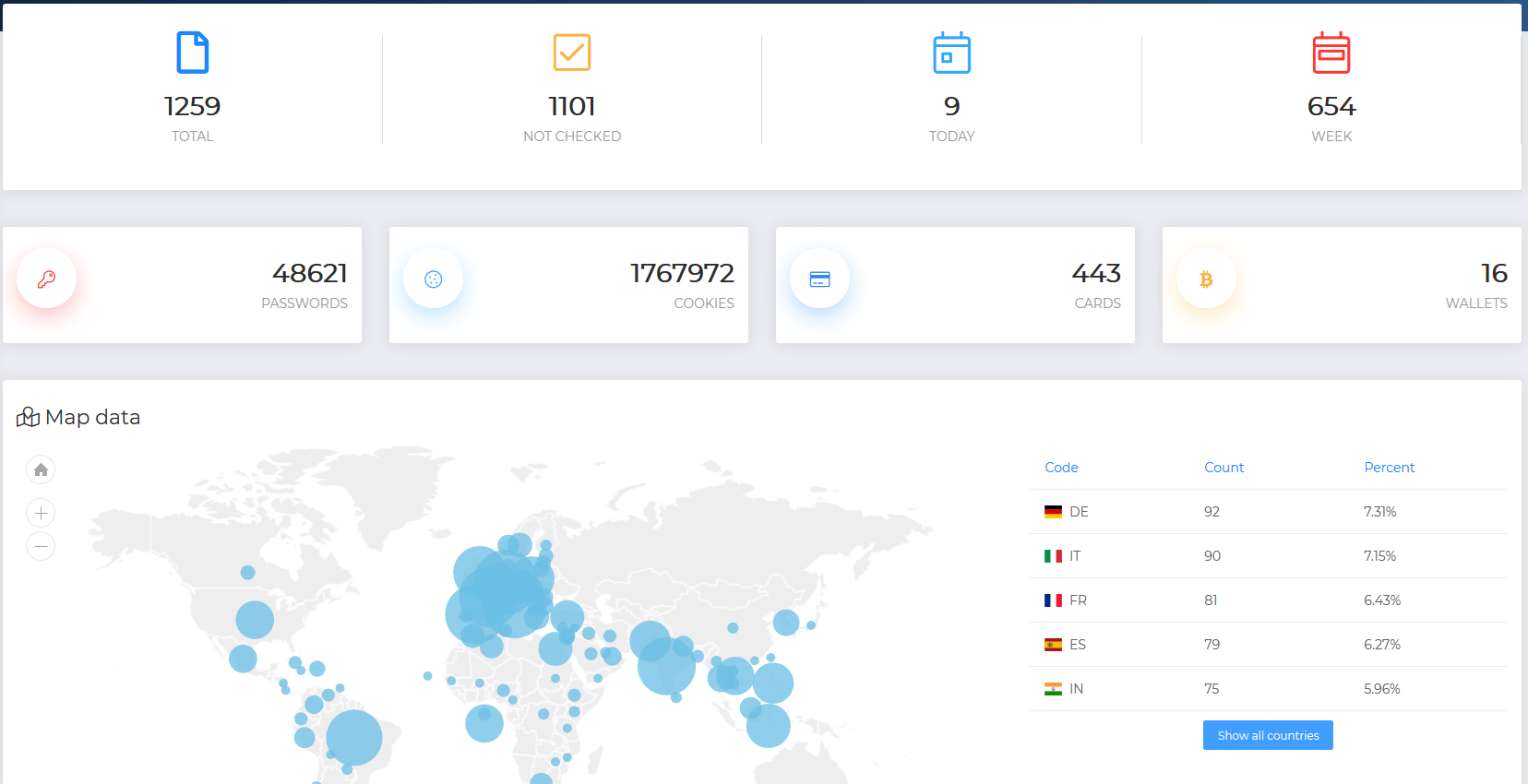Zoom out on the map
Screen dimensions: 1528x784
[x=41, y=546]
